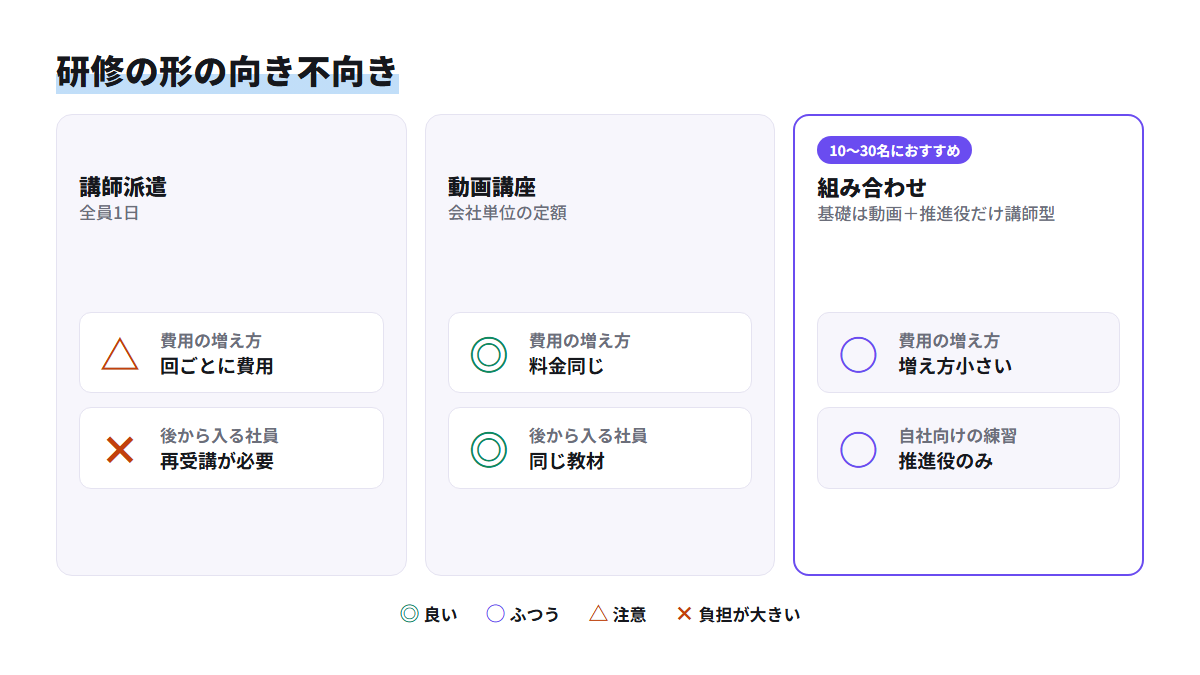Click the 良い legend label

click(441, 614)
